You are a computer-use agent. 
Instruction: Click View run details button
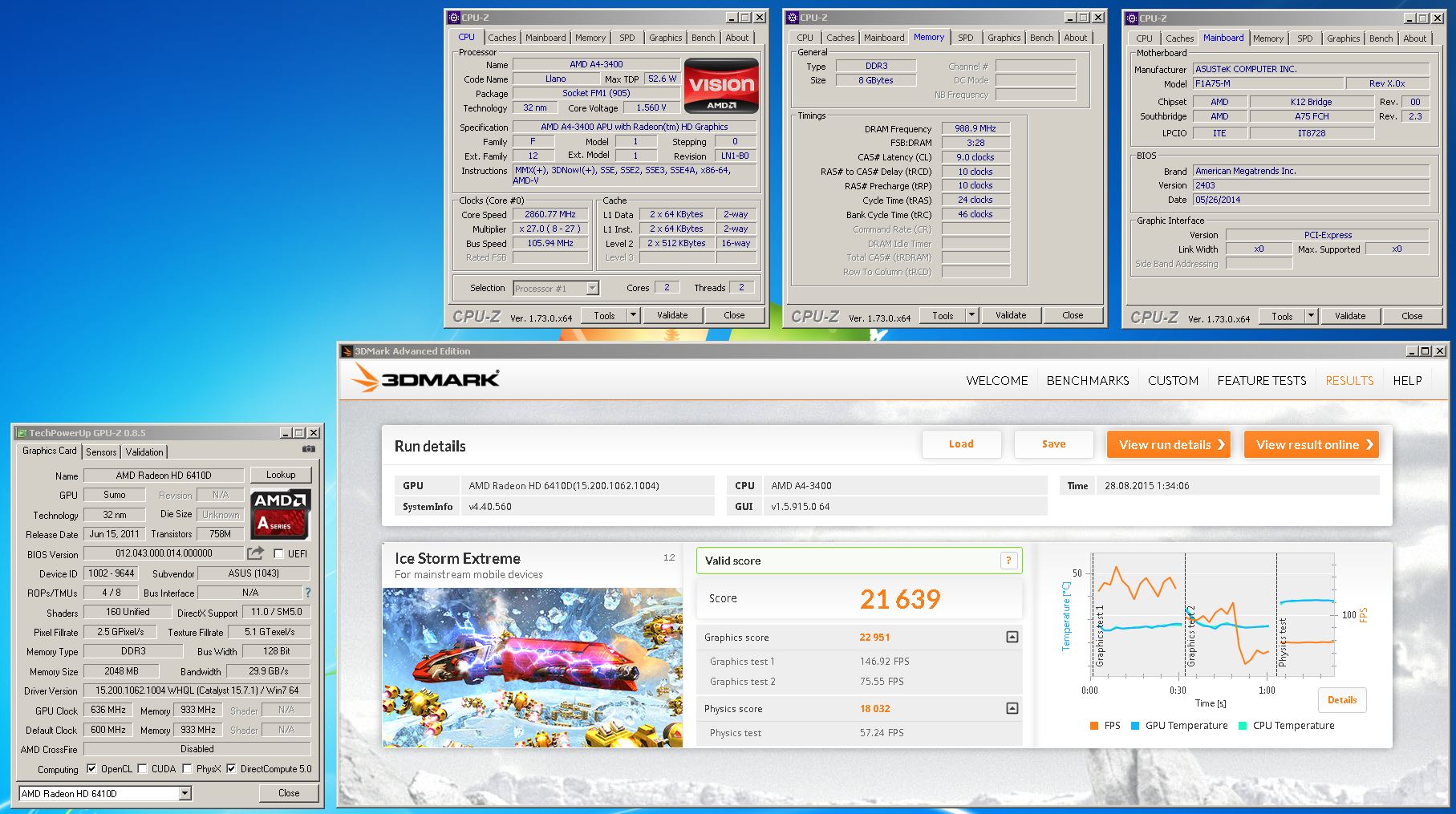coord(1169,445)
